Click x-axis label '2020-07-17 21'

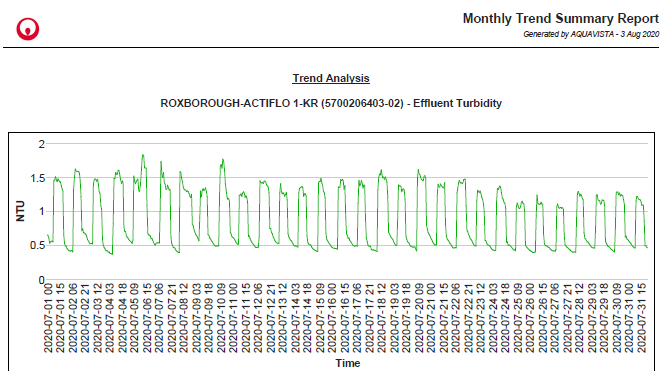coord(370,318)
